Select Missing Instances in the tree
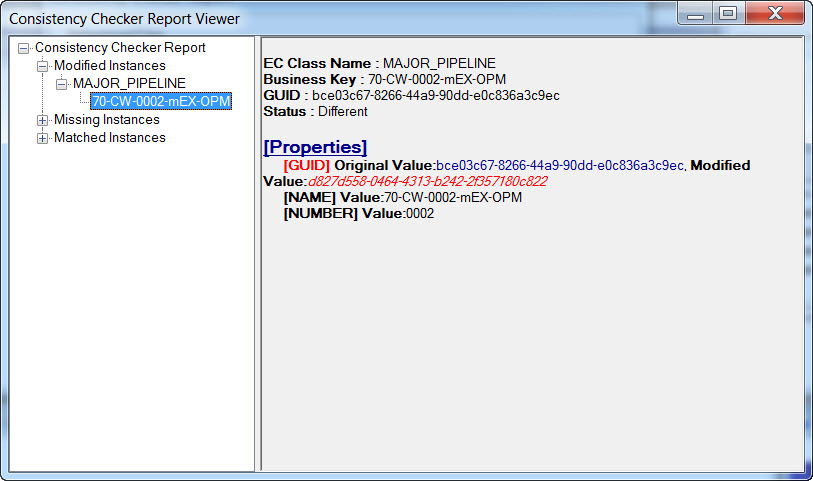The width and height of the screenshot is (813, 481). click(107, 120)
